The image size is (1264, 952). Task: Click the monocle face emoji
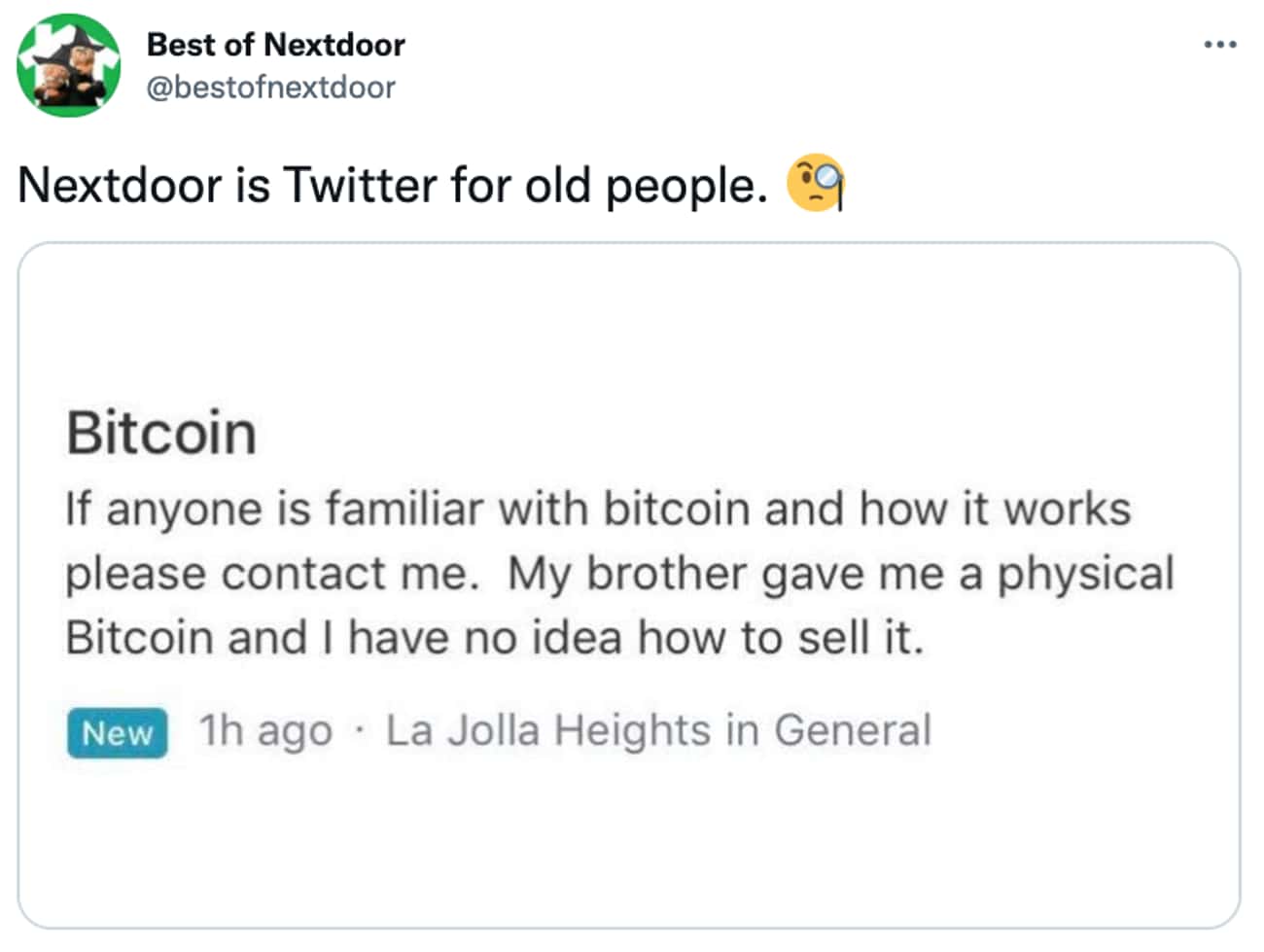(x=815, y=182)
